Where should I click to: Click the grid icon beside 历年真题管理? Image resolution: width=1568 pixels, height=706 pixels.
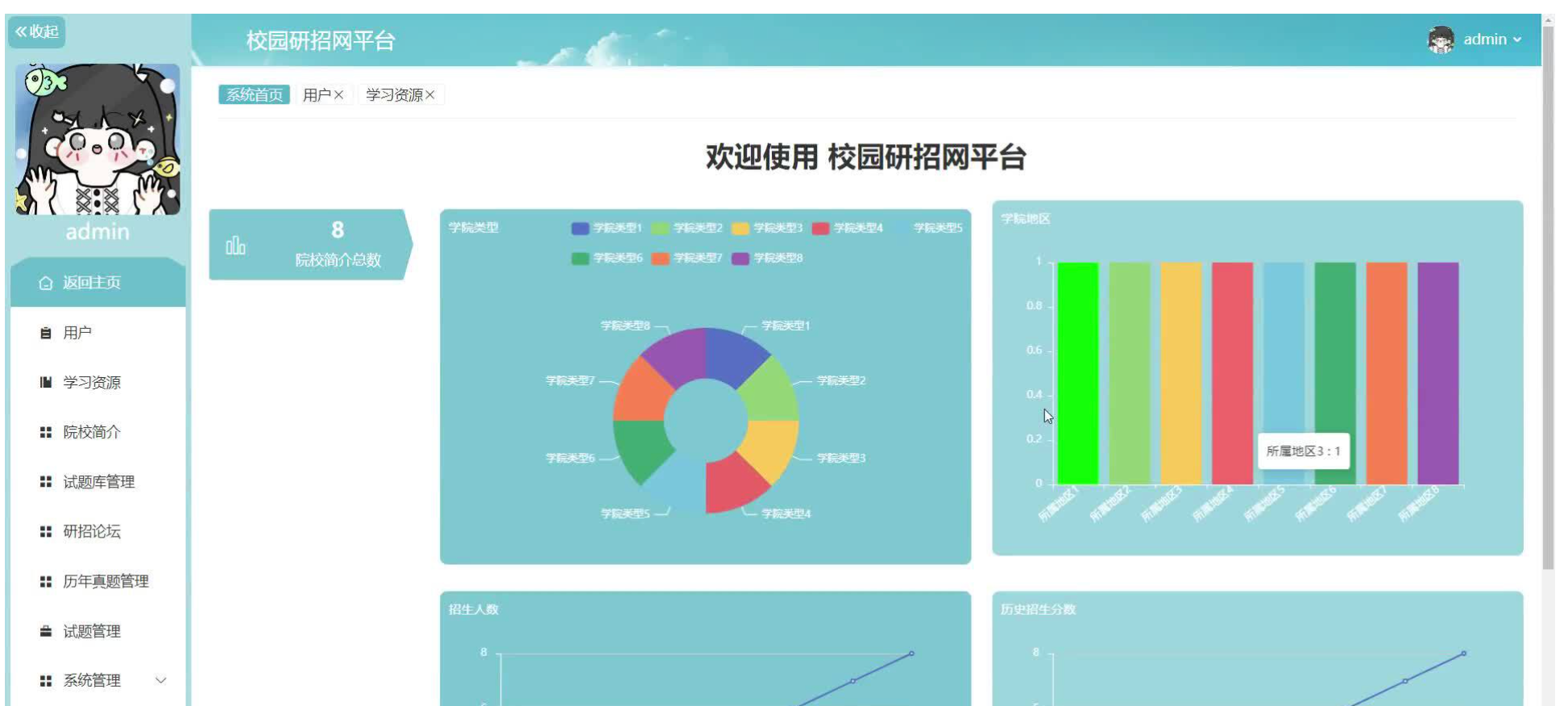pos(46,582)
